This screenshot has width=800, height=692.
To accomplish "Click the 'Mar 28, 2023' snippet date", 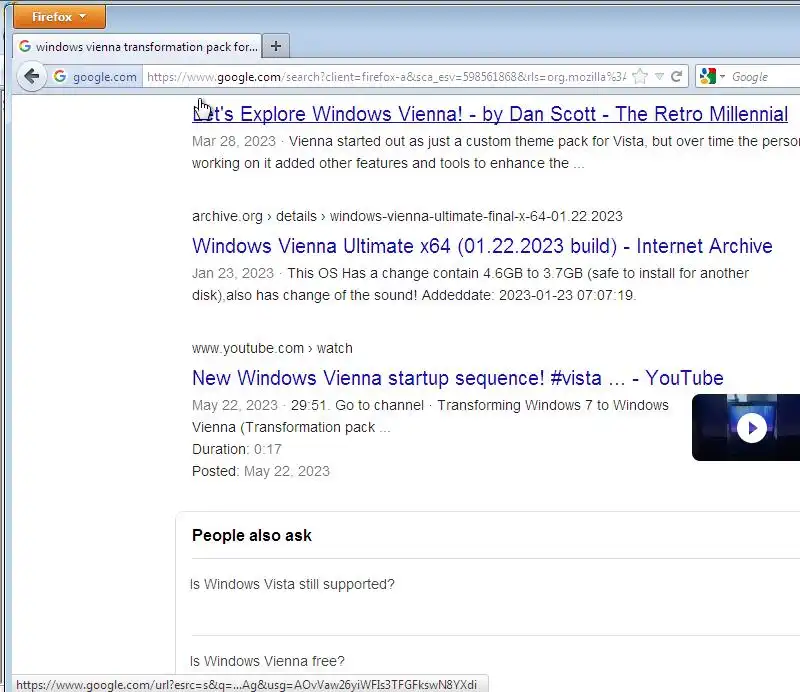I will point(234,141).
